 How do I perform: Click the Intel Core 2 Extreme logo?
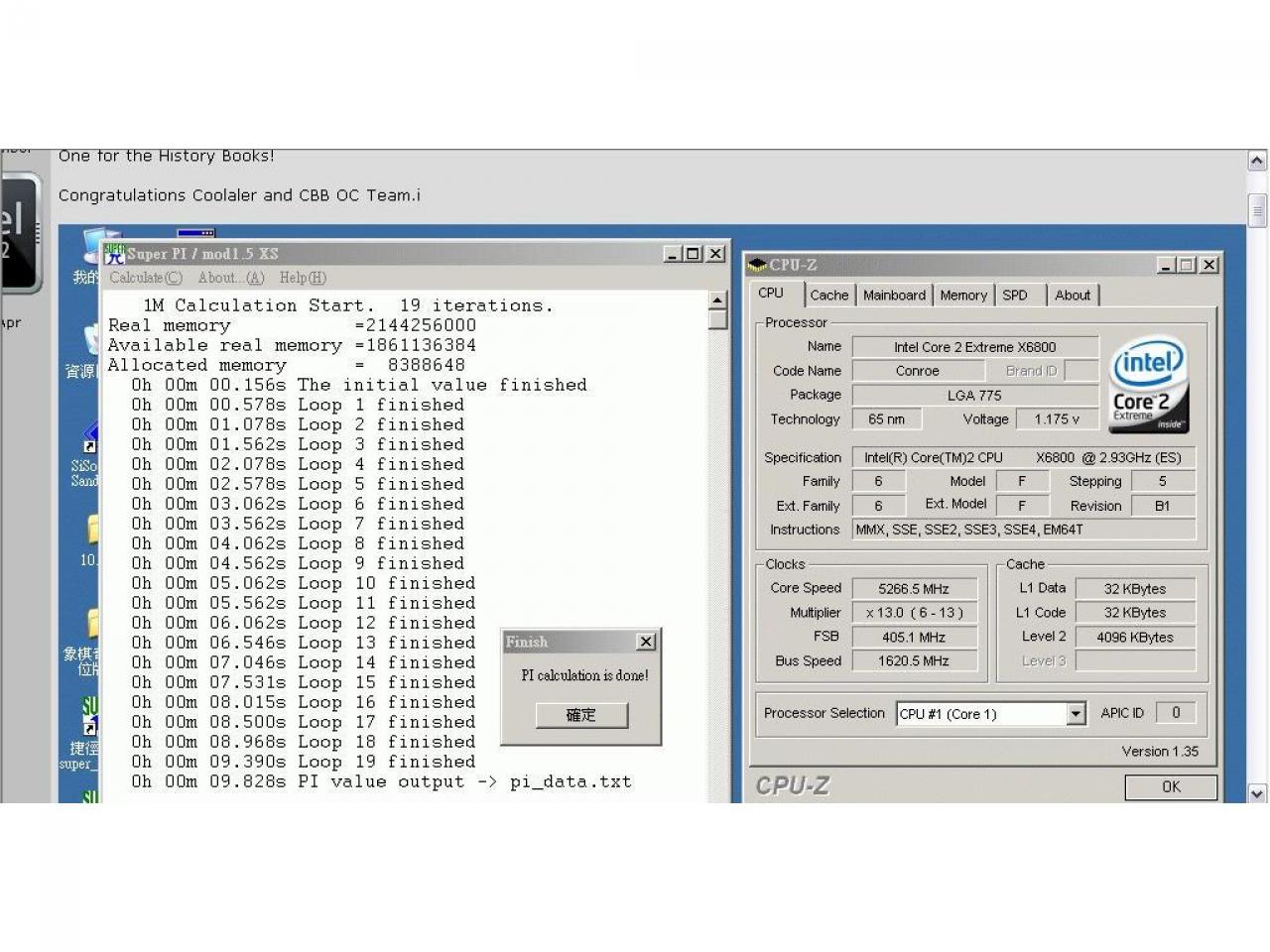[x=1149, y=385]
